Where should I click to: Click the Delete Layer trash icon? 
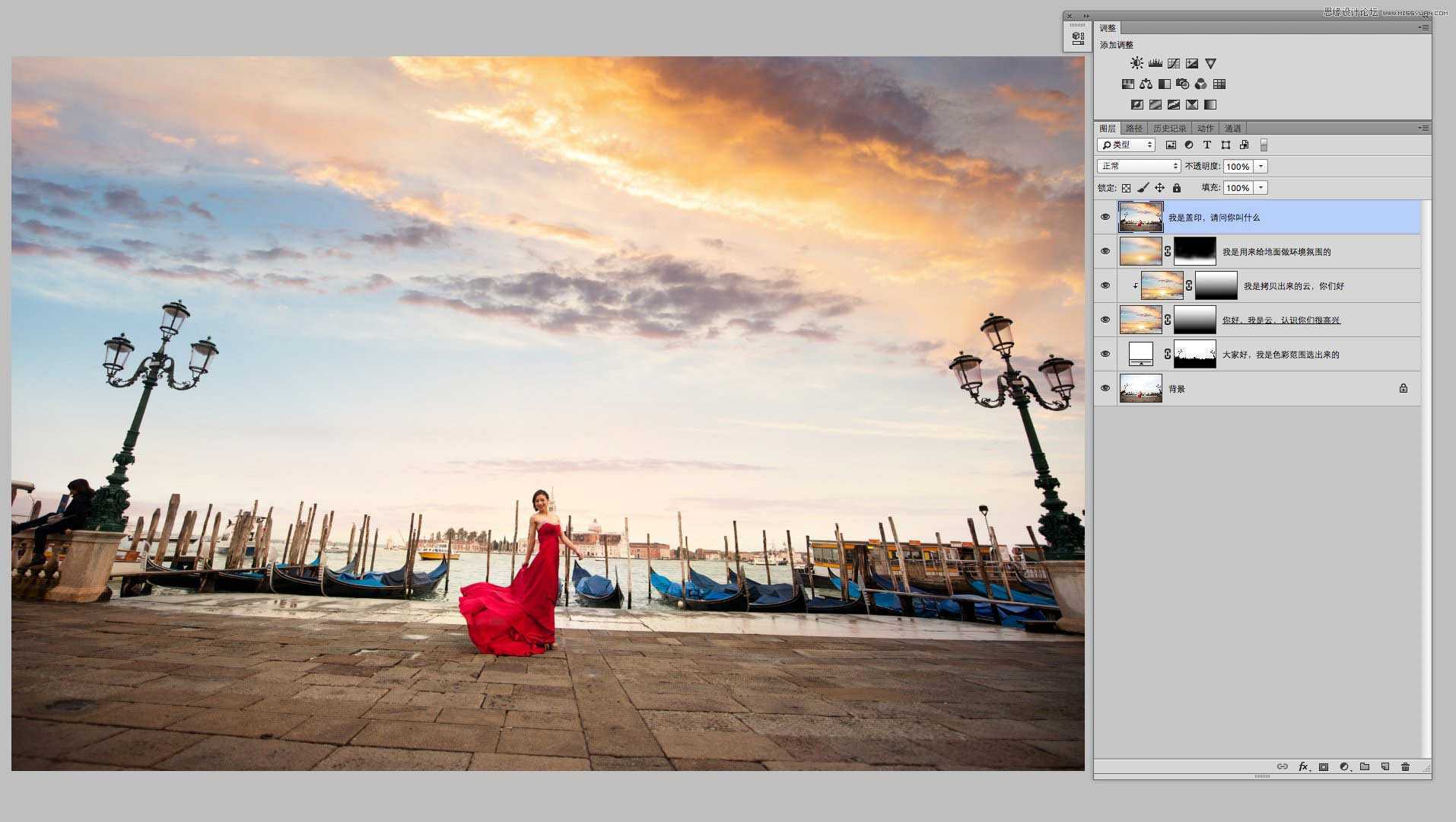pyautogui.click(x=1406, y=766)
